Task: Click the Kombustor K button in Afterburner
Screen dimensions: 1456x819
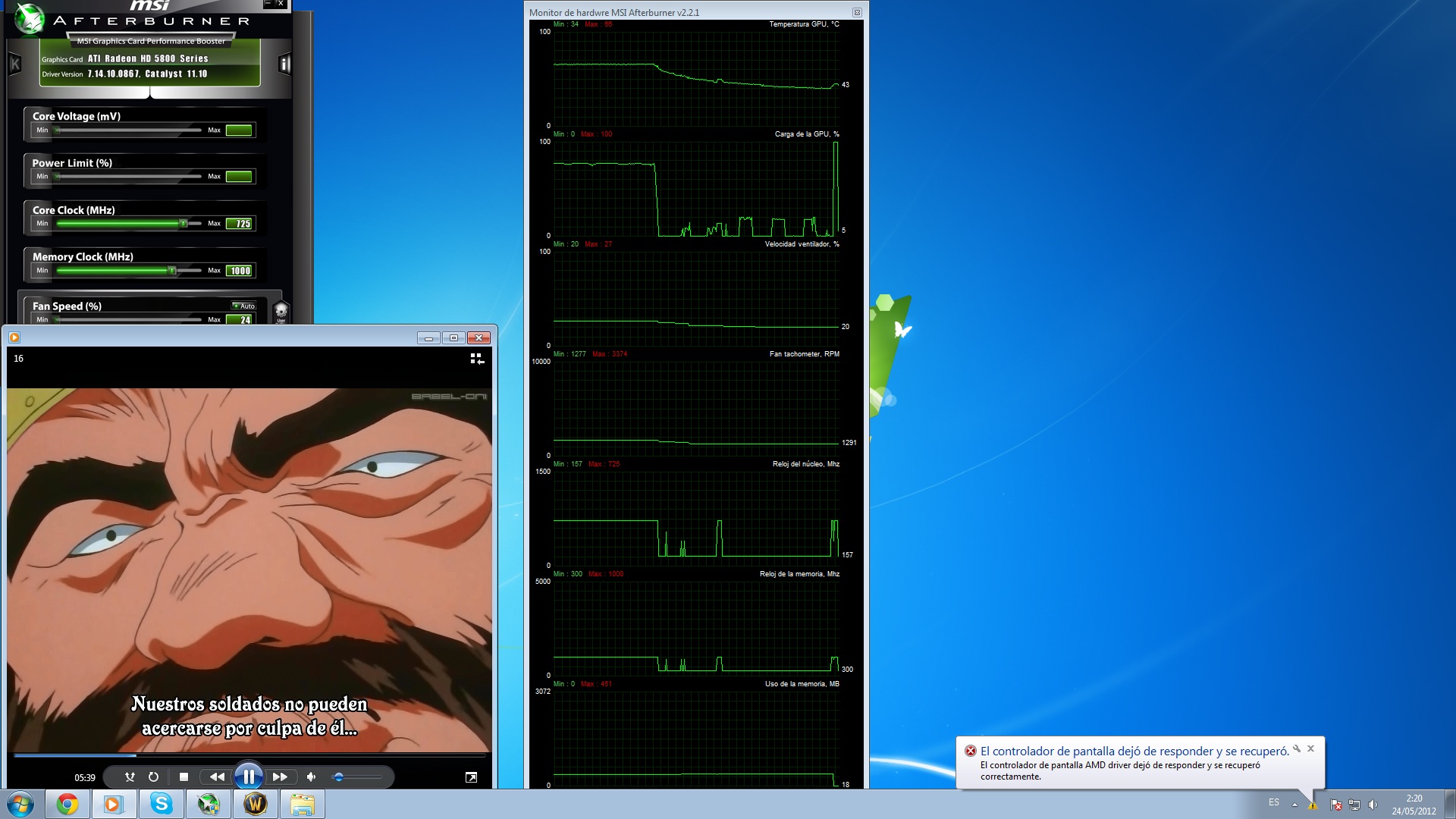Action: click(14, 64)
